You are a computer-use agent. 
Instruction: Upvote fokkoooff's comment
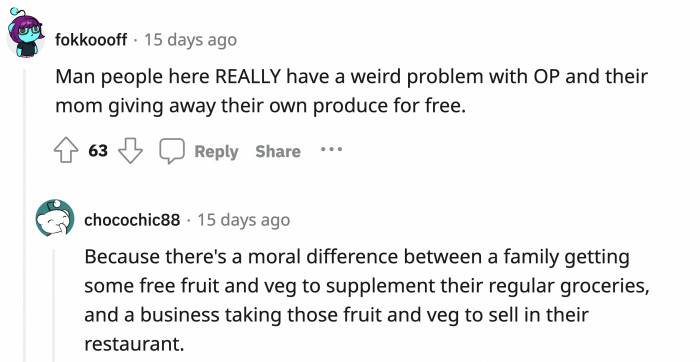tap(66, 151)
